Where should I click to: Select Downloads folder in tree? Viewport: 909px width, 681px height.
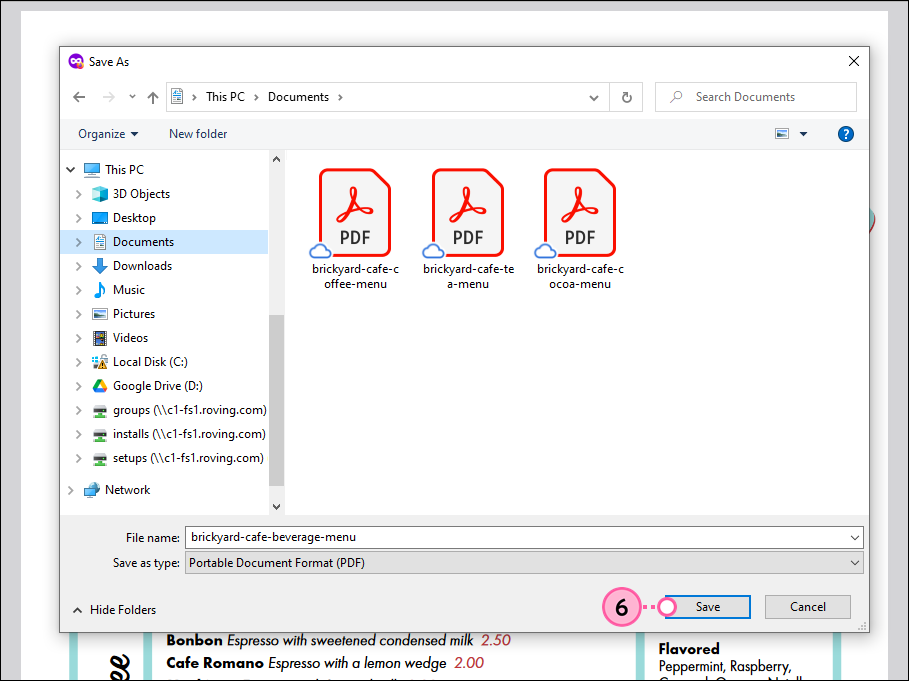[142, 266]
